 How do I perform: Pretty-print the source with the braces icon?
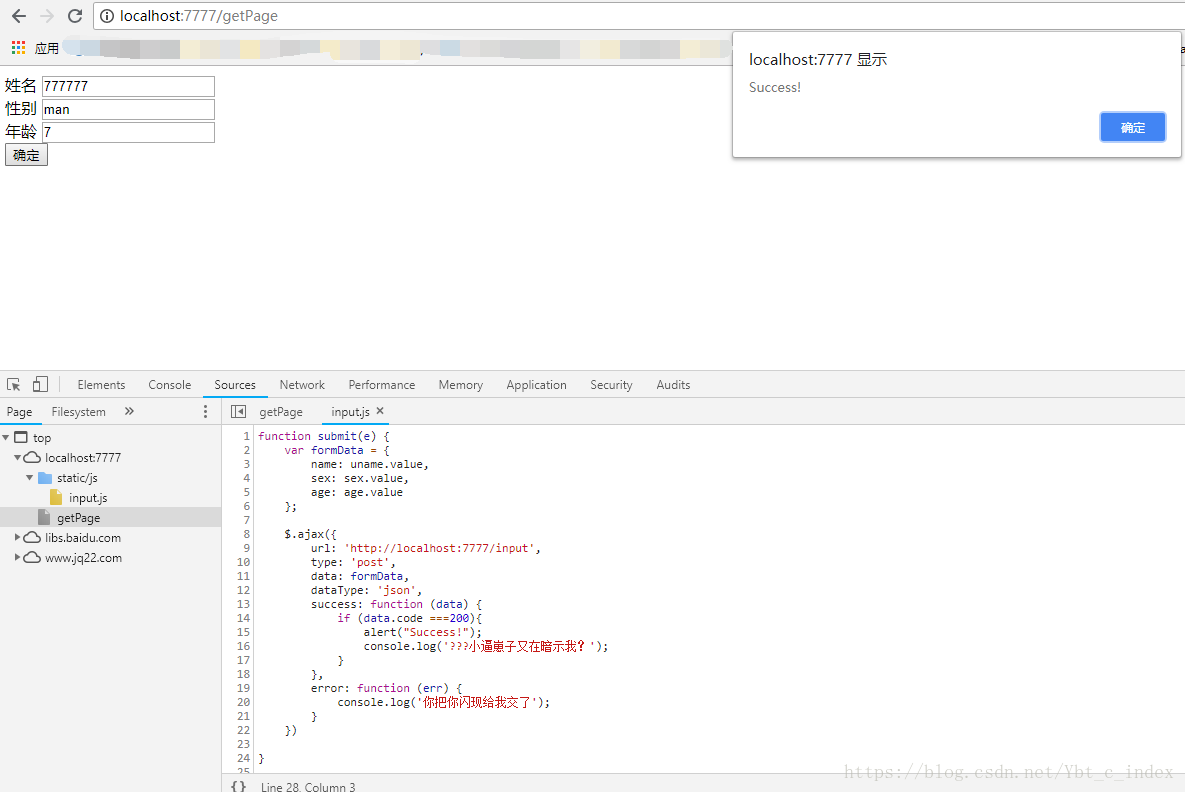click(x=238, y=786)
